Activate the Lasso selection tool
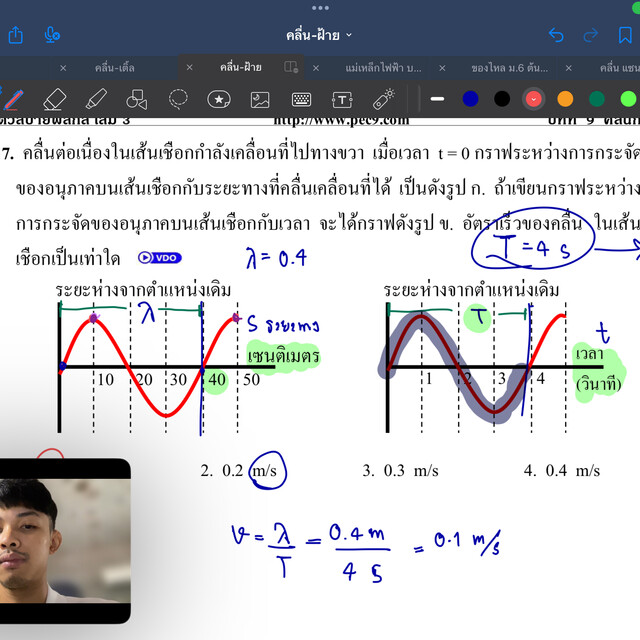 point(178,99)
